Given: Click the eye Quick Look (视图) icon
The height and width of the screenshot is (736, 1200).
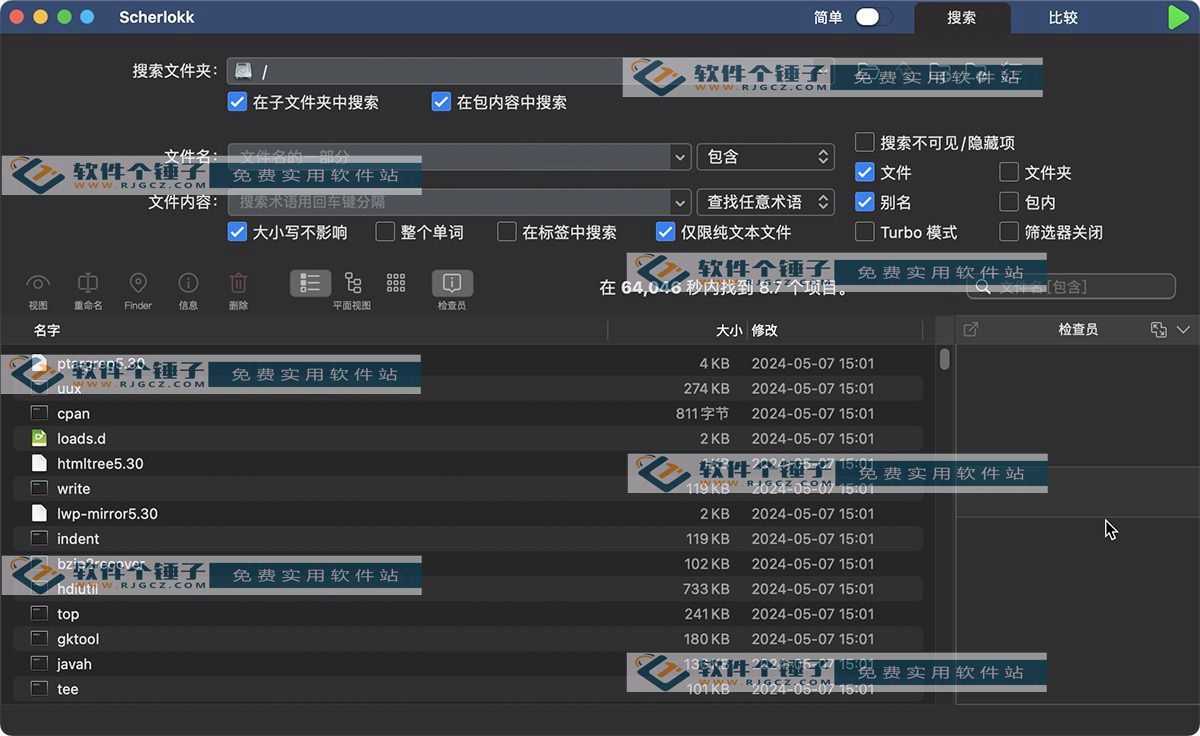Looking at the screenshot, I should click(x=38, y=283).
